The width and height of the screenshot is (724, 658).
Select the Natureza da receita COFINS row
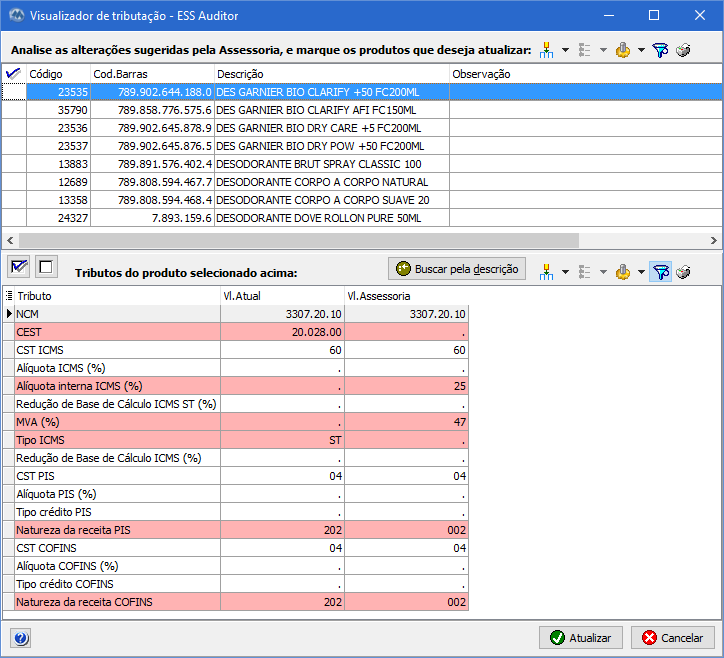pyautogui.click(x=236, y=602)
